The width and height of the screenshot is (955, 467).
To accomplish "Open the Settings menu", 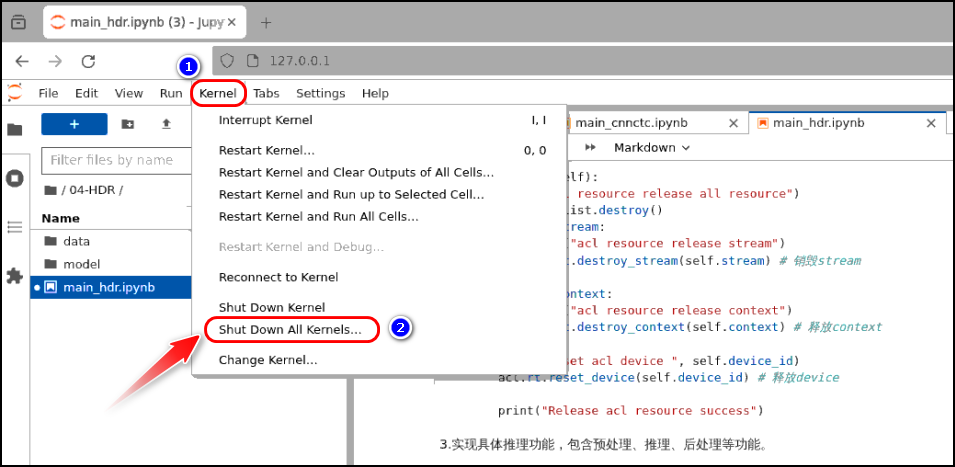I will tap(320, 93).
